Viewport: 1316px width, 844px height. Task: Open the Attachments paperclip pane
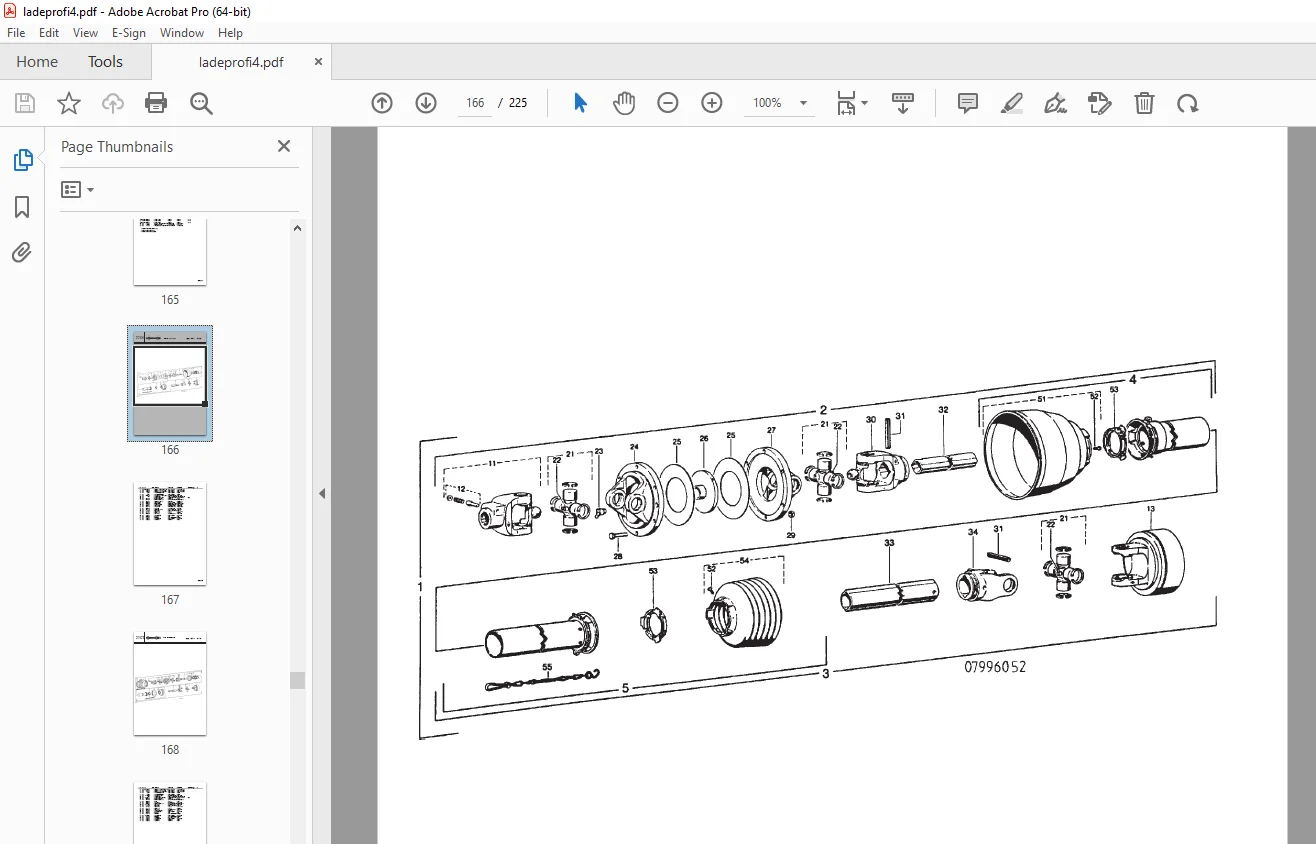pos(22,252)
